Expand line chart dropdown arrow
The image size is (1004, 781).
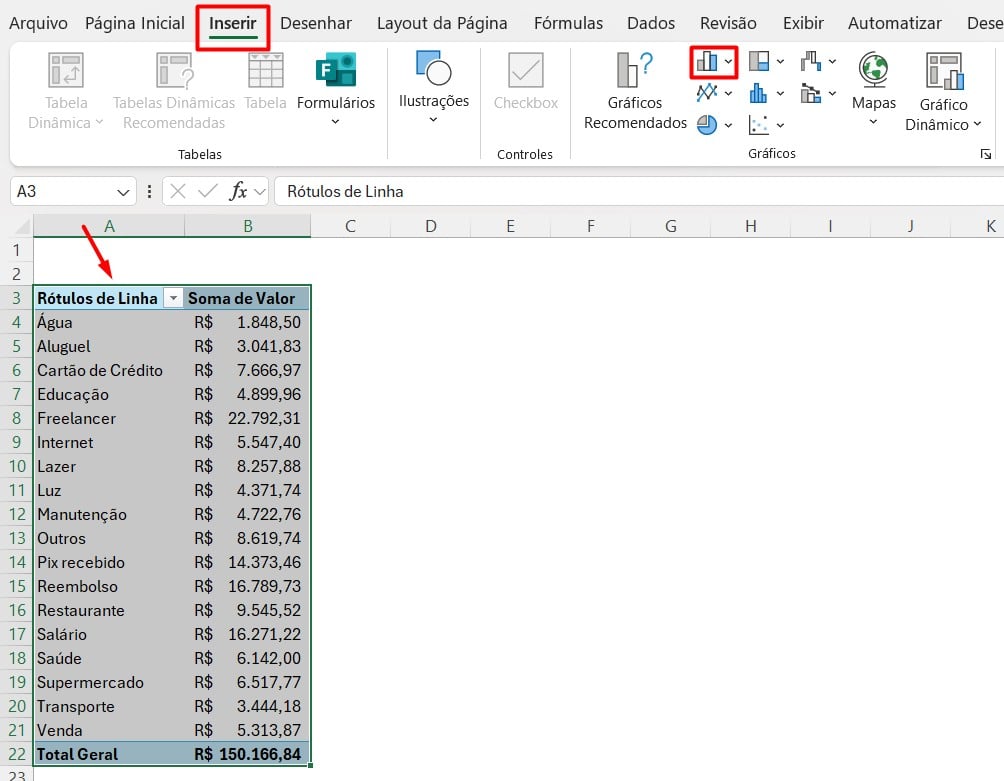729,93
